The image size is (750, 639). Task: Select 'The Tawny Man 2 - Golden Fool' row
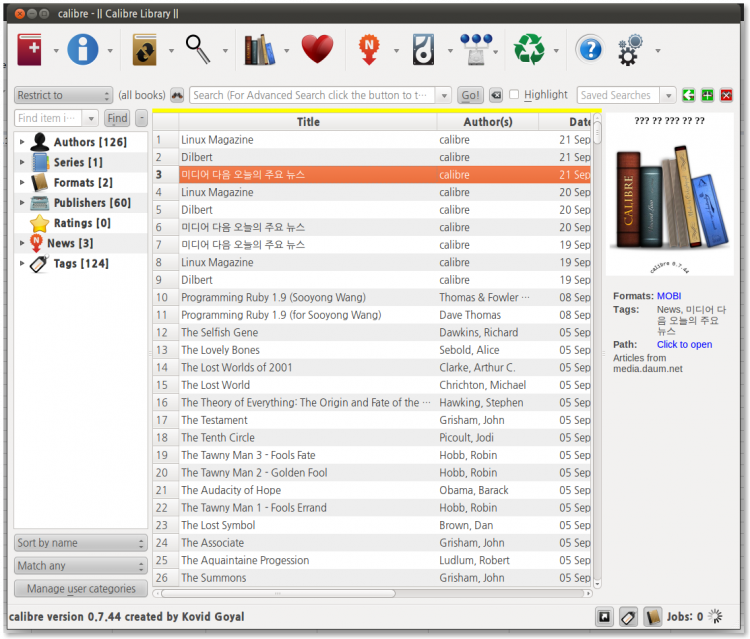coord(372,473)
